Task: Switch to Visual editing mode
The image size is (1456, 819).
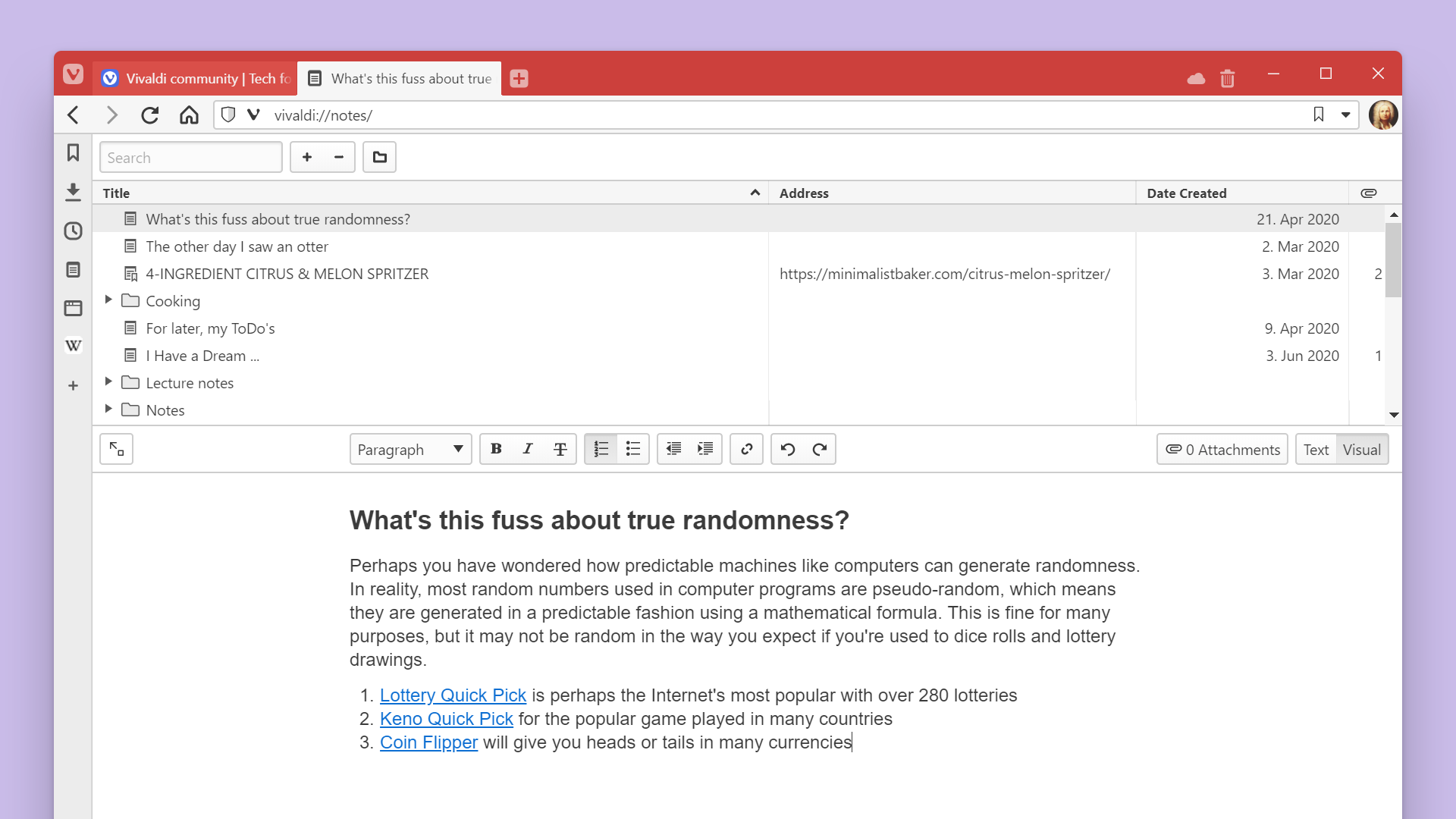Action: pos(1362,449)
